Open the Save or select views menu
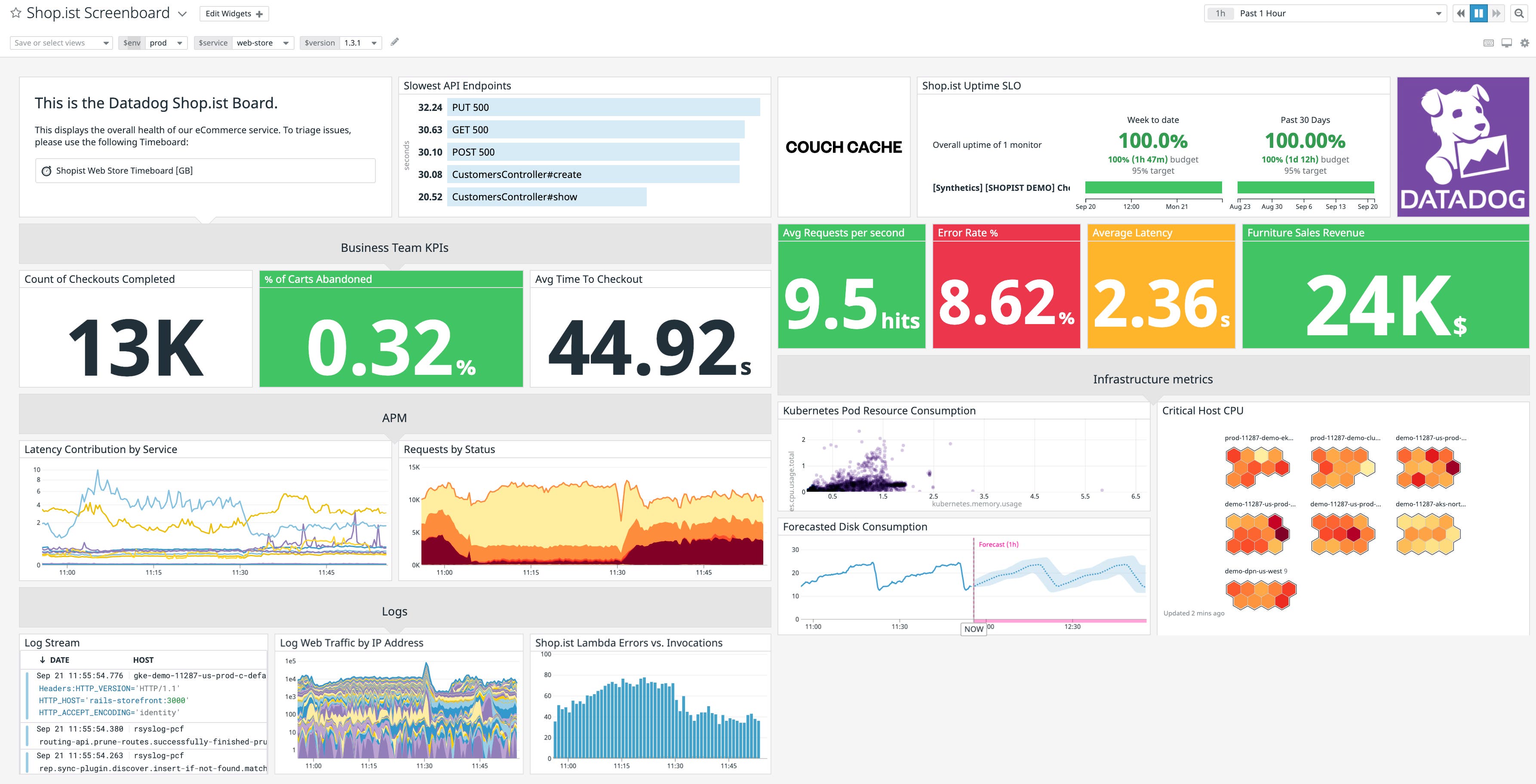The height and width of the screenshot is (784, 1536). [61, 43]
